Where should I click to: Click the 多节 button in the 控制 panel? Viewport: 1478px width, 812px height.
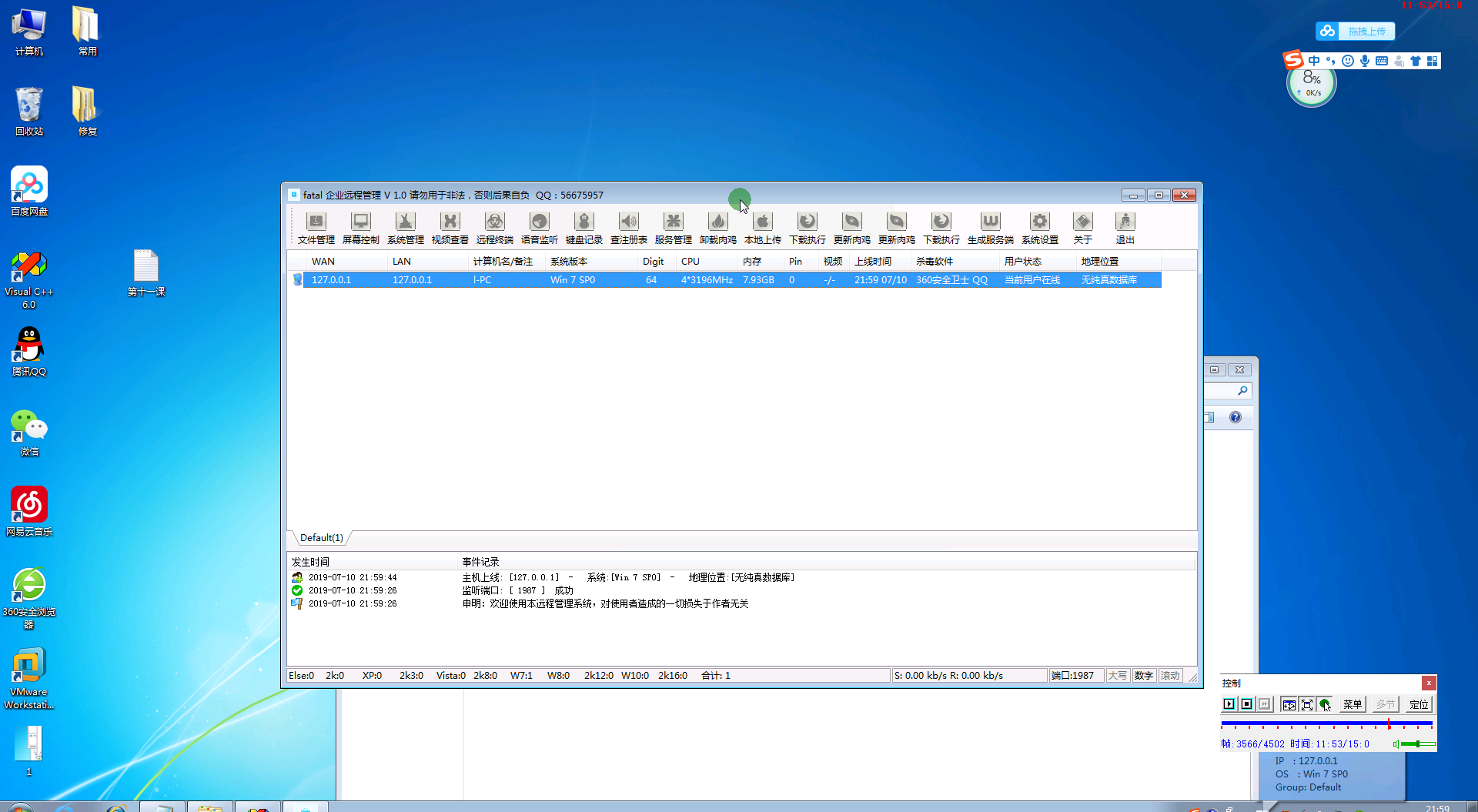[x=1385, y=704]
